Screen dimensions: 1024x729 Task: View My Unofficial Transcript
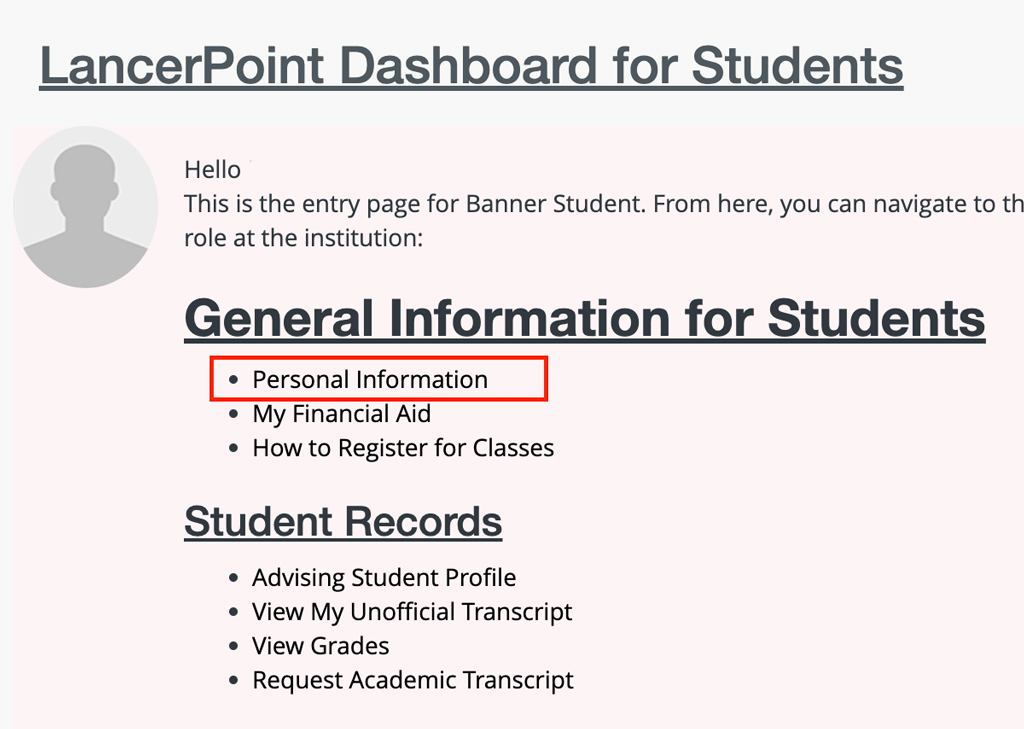pos(412,612)
